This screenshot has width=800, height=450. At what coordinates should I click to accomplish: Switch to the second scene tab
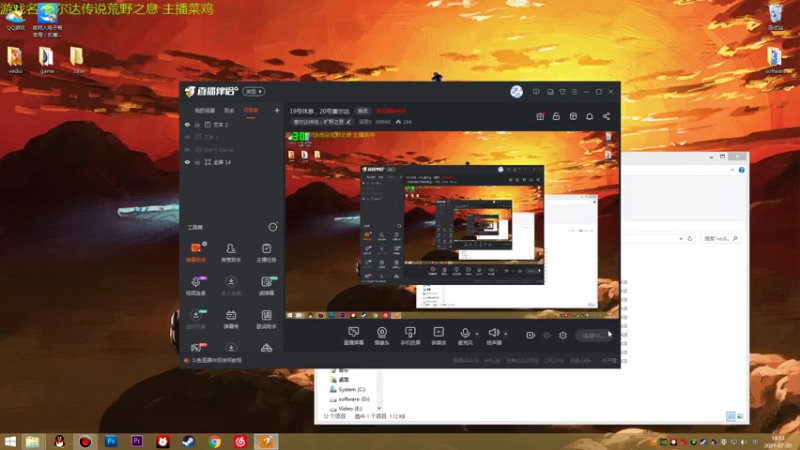[229, 110]
